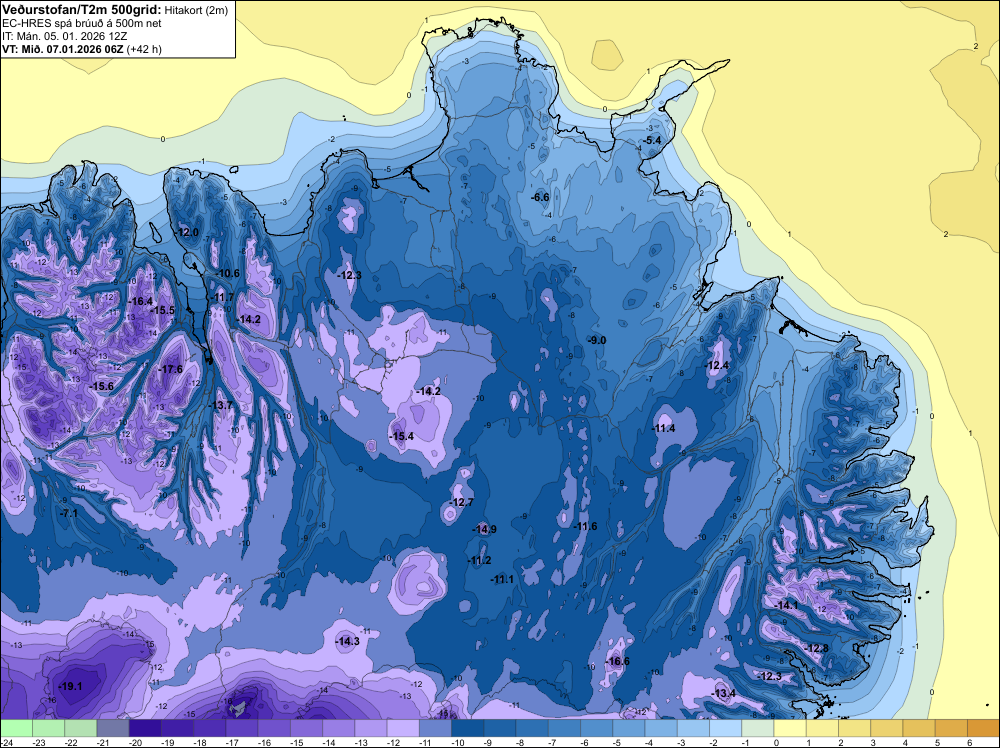
Task: Click the -11.4 temperature value
Action: coord(663,429)
